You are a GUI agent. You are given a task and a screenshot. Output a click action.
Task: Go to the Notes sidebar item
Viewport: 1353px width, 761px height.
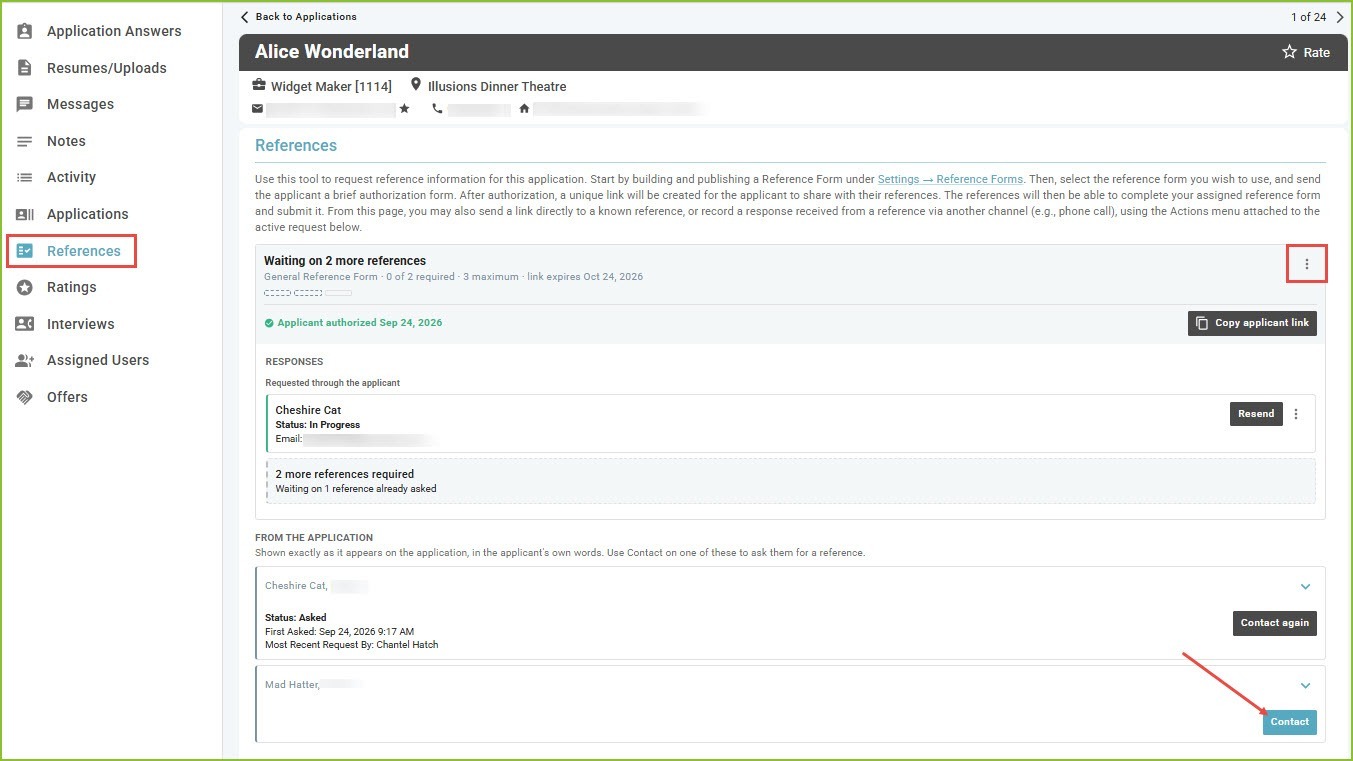coord(66,141)
